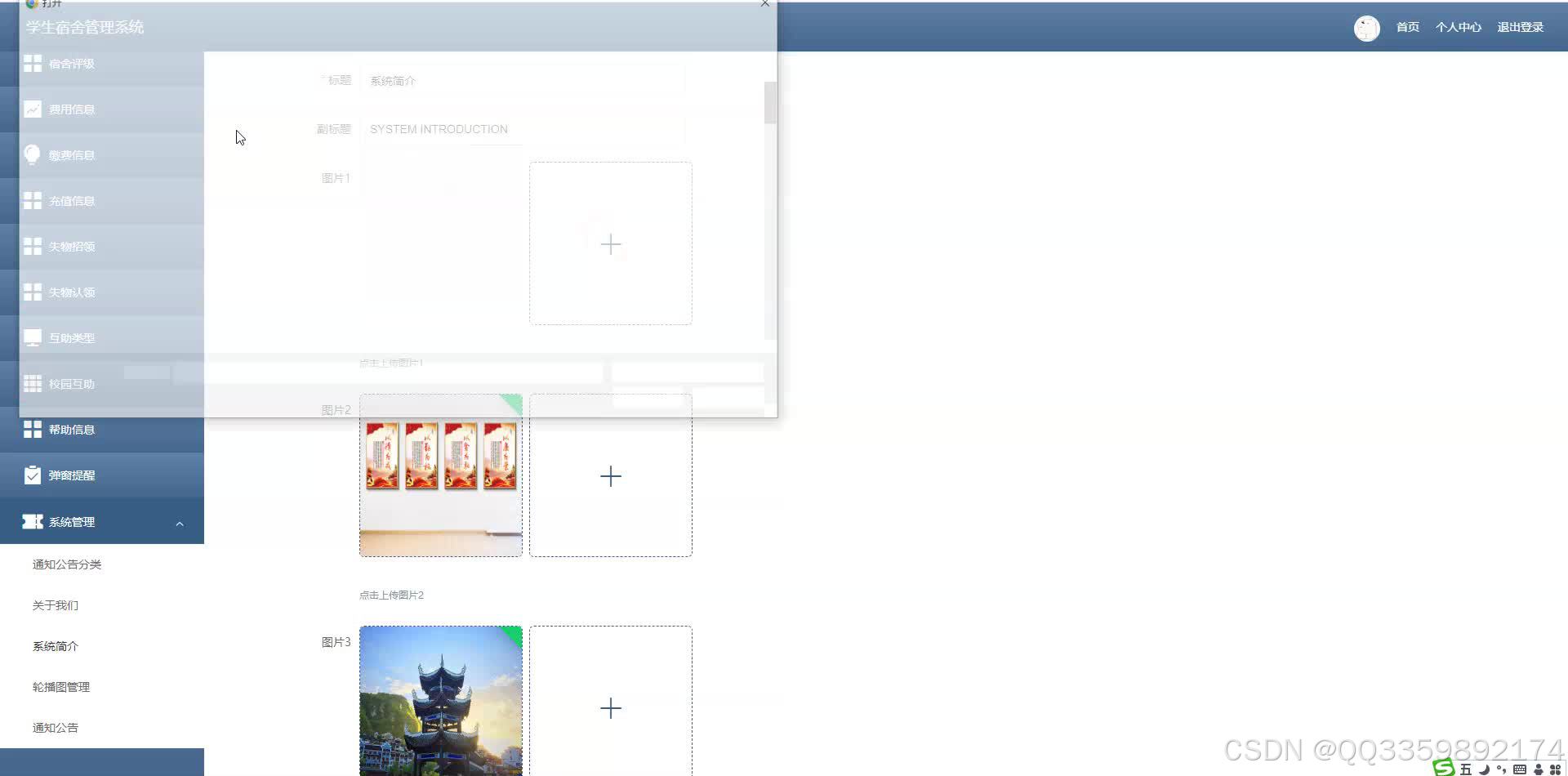Screen dimensions: 1568x776
Task: Open the IME toolbox four-squares icon
Action: (x=1555, y=769)
